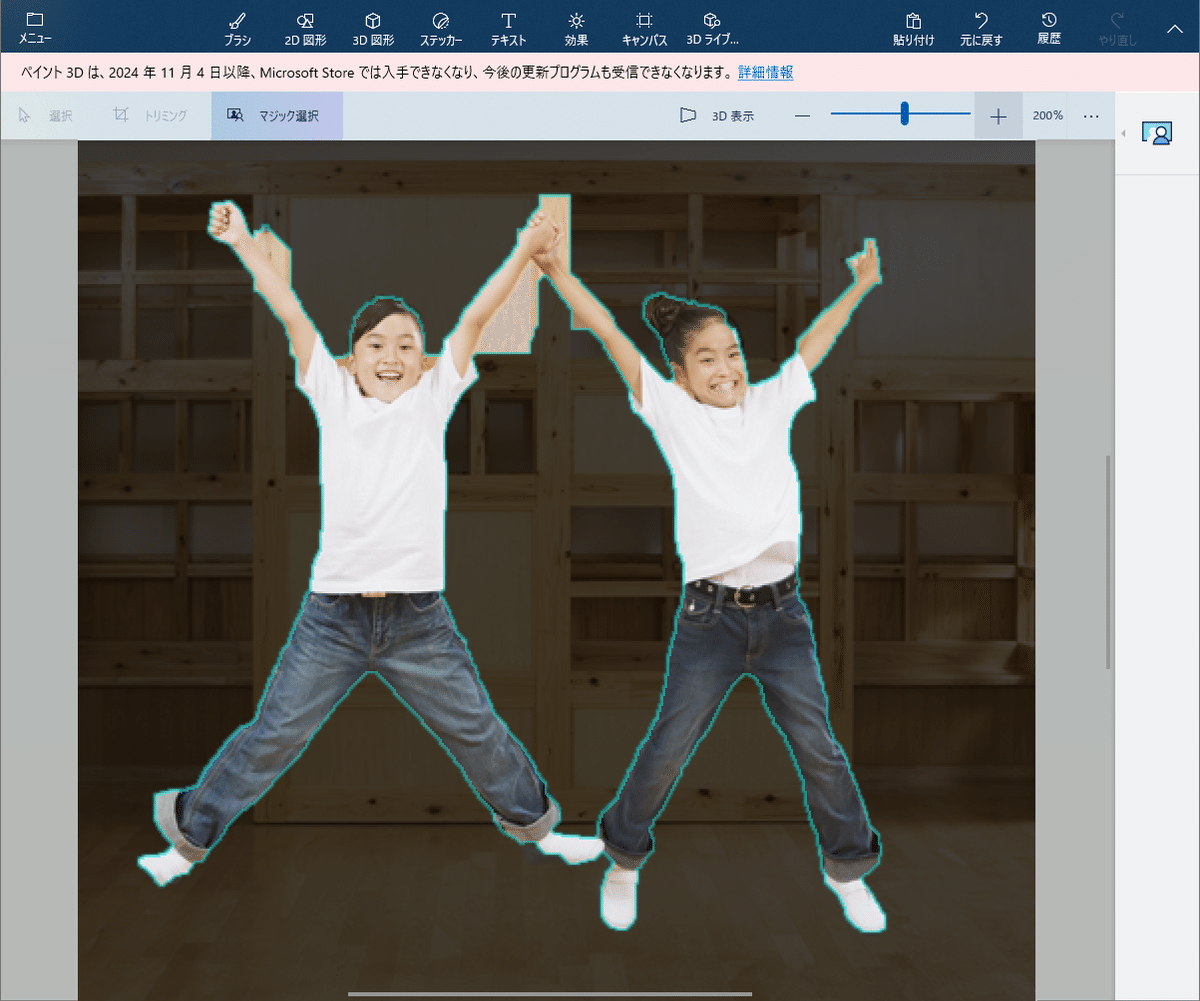The image size is (1200, 1001).
Task: Click the vertical canvas scrollbar
Action: pos(1107,563)
